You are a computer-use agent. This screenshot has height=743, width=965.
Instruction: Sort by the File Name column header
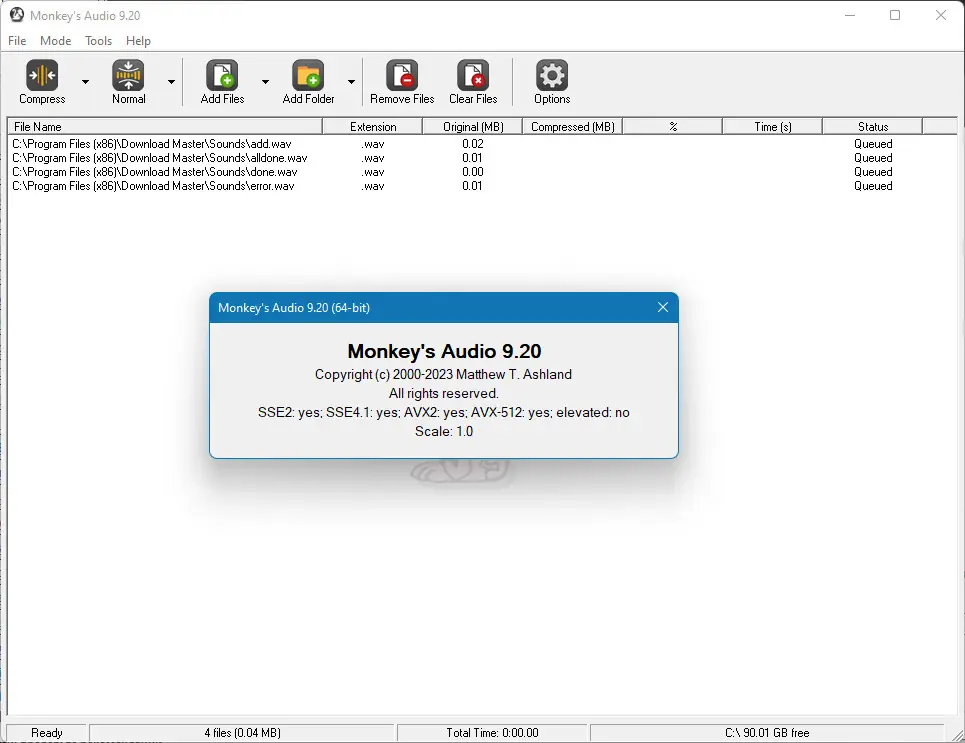coord(165,126)
